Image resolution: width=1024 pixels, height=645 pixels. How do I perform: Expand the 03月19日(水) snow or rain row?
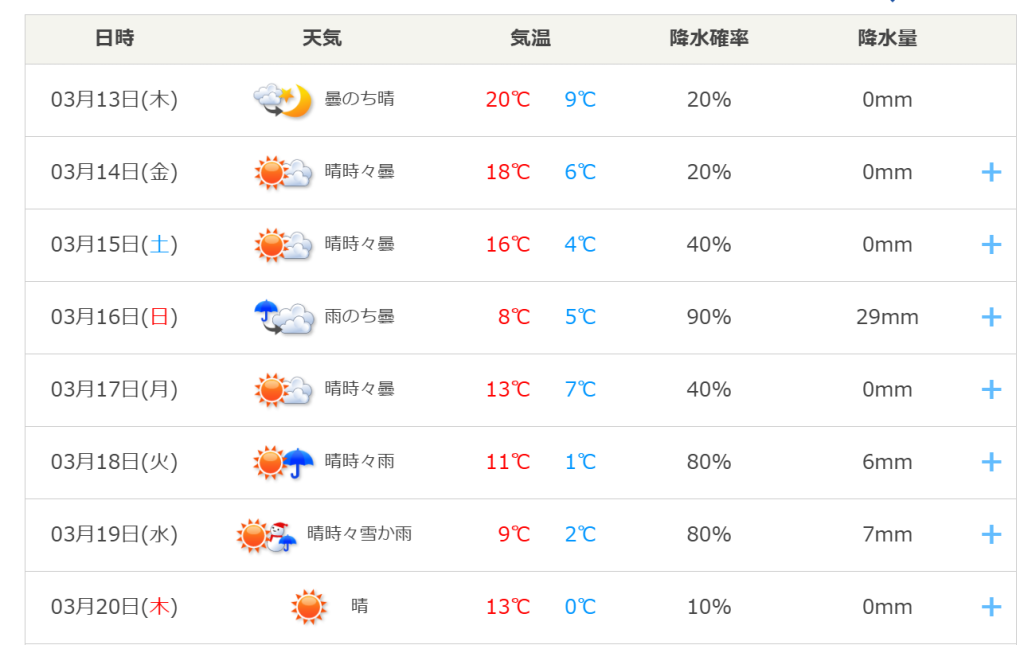pos(991,535)
